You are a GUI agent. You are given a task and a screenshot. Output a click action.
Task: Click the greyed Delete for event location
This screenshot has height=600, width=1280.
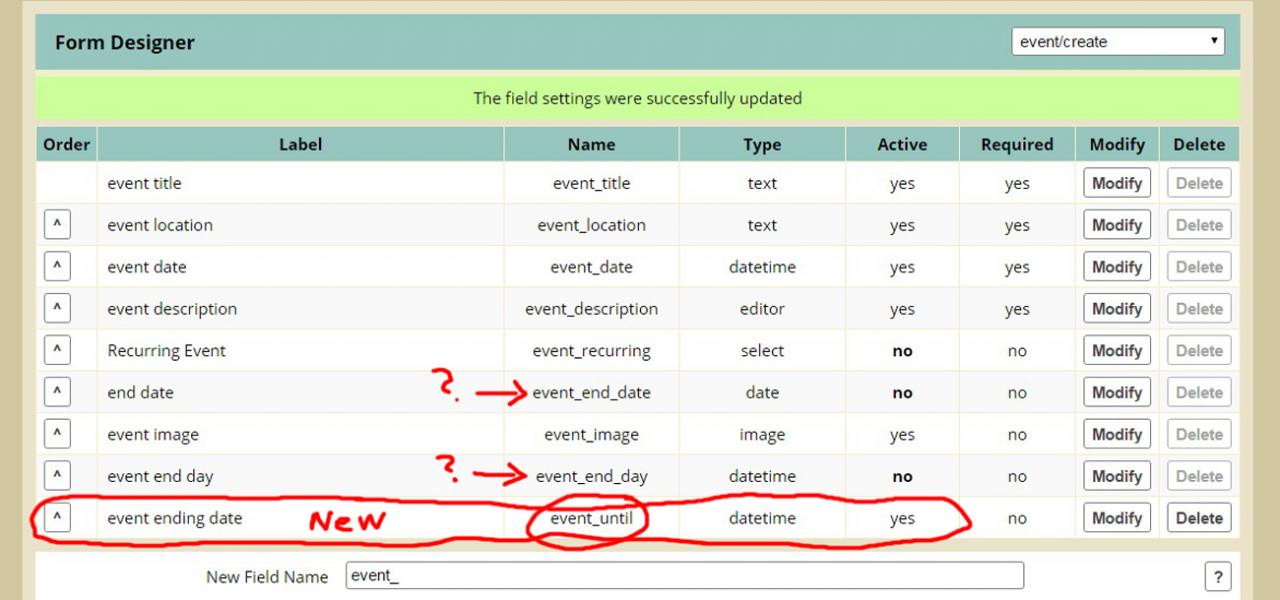pyautogui.click(x=1199, y=225)
